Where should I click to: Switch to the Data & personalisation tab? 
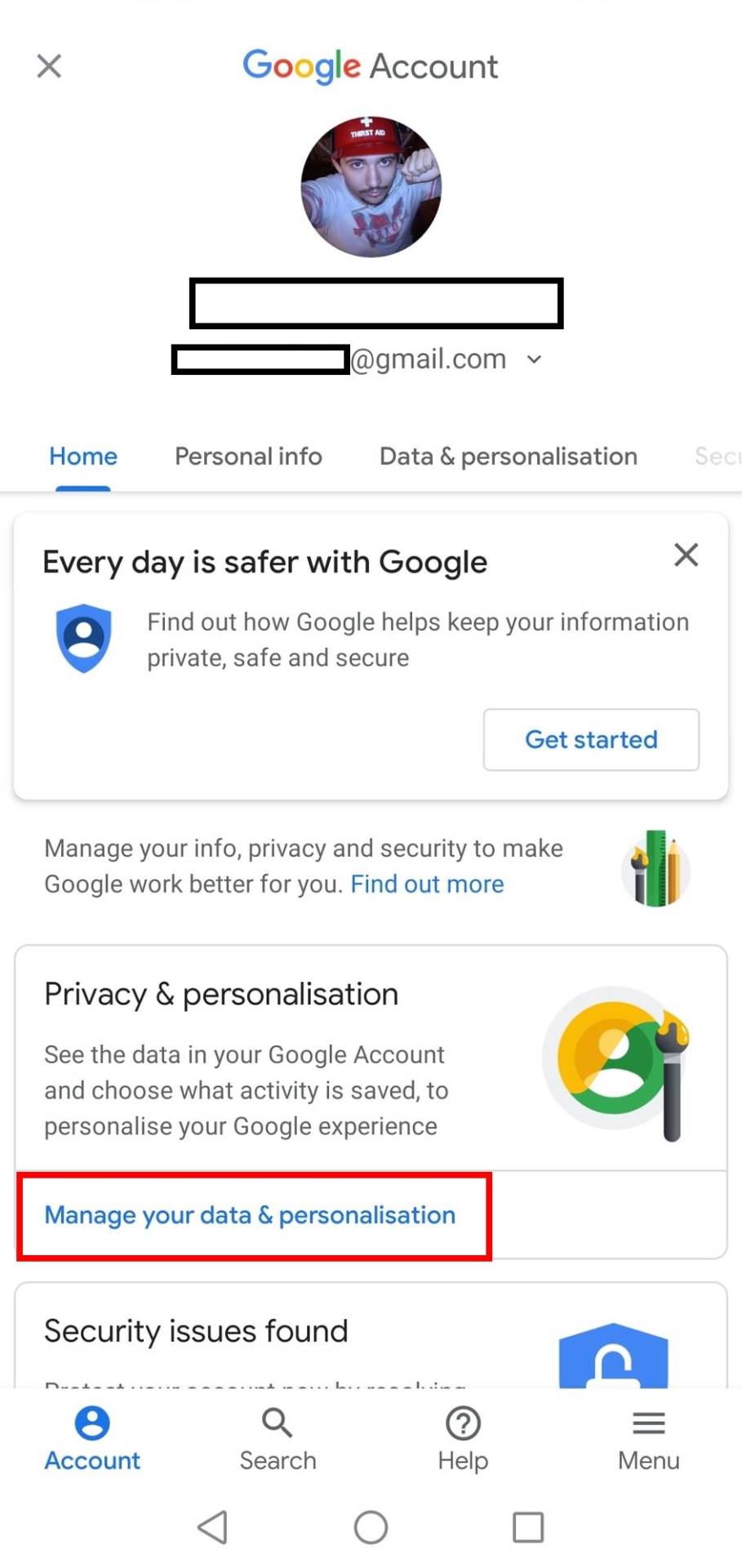(507, 457)
